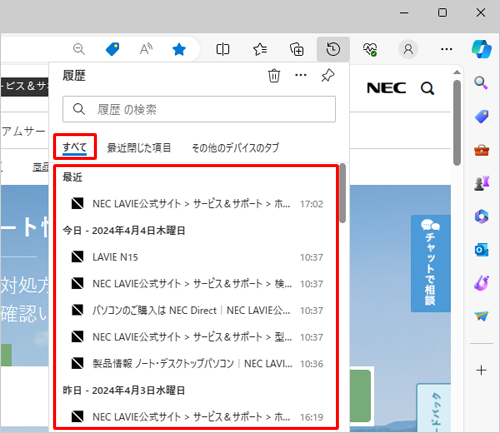Click the history panel scrollbar thumb
The image size is (500, 433).
click(x=342, y=194)
